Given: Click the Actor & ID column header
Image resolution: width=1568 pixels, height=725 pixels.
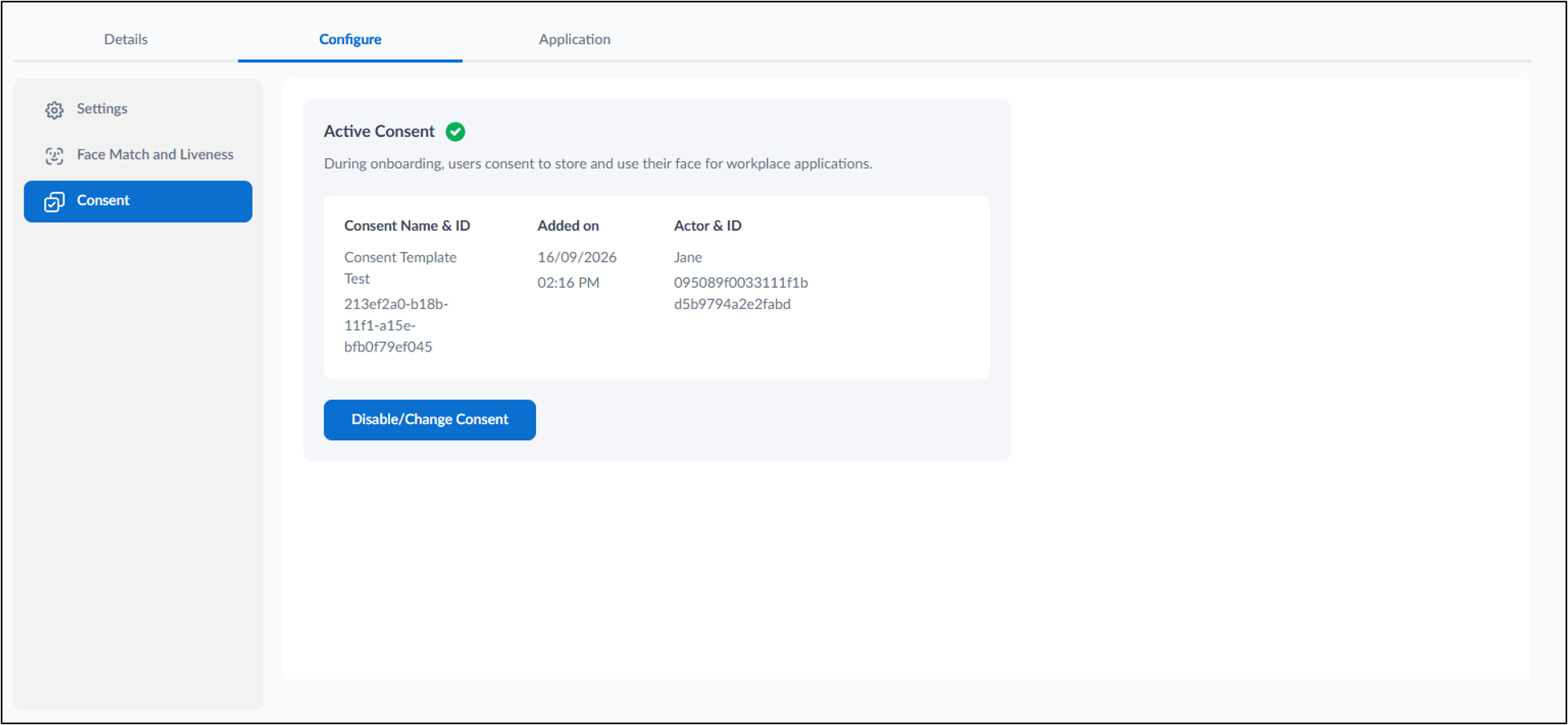Looking at the screenshot, I should tap(707, 226).
